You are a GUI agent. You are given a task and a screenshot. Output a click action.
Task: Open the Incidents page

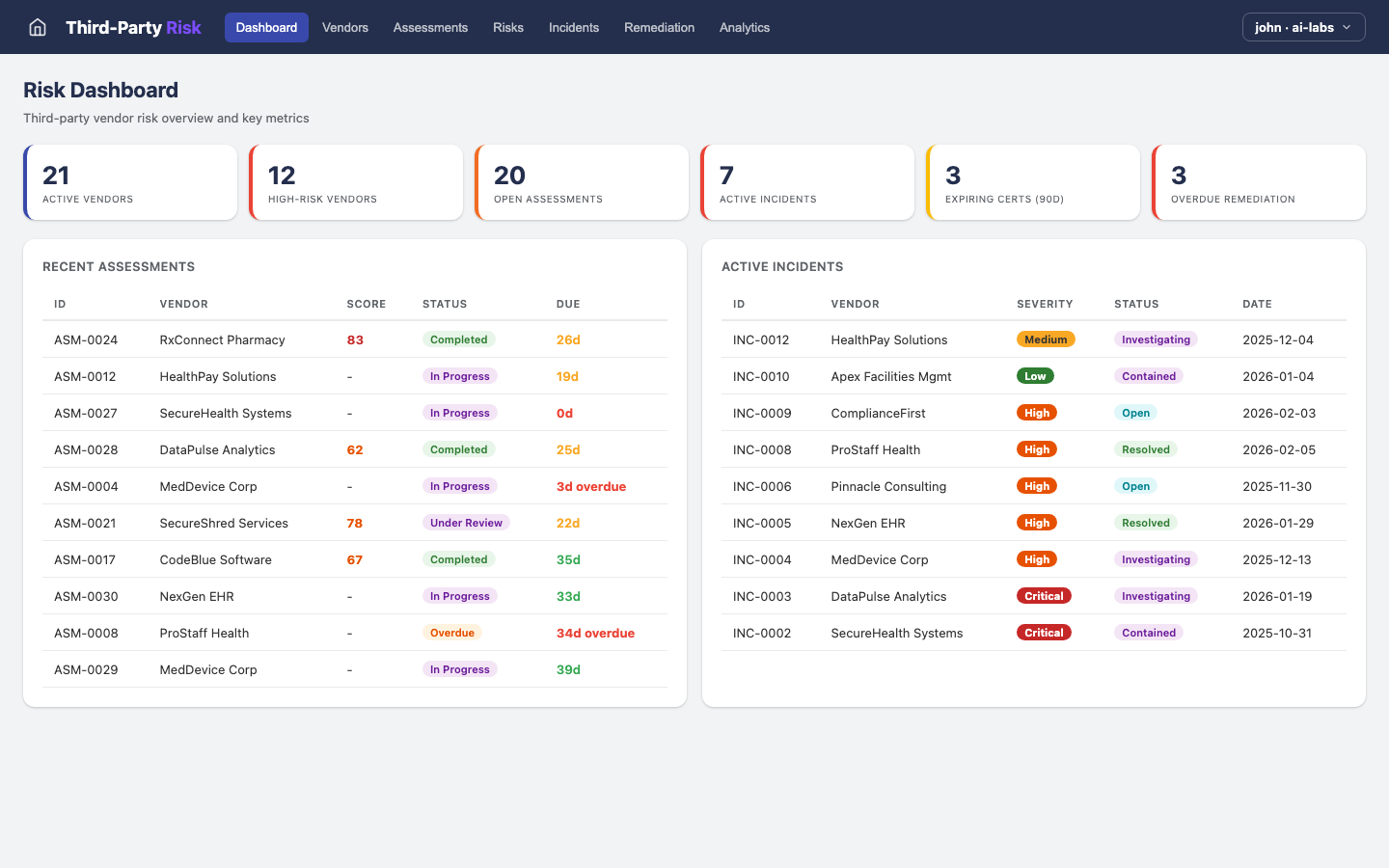point(574,27)
